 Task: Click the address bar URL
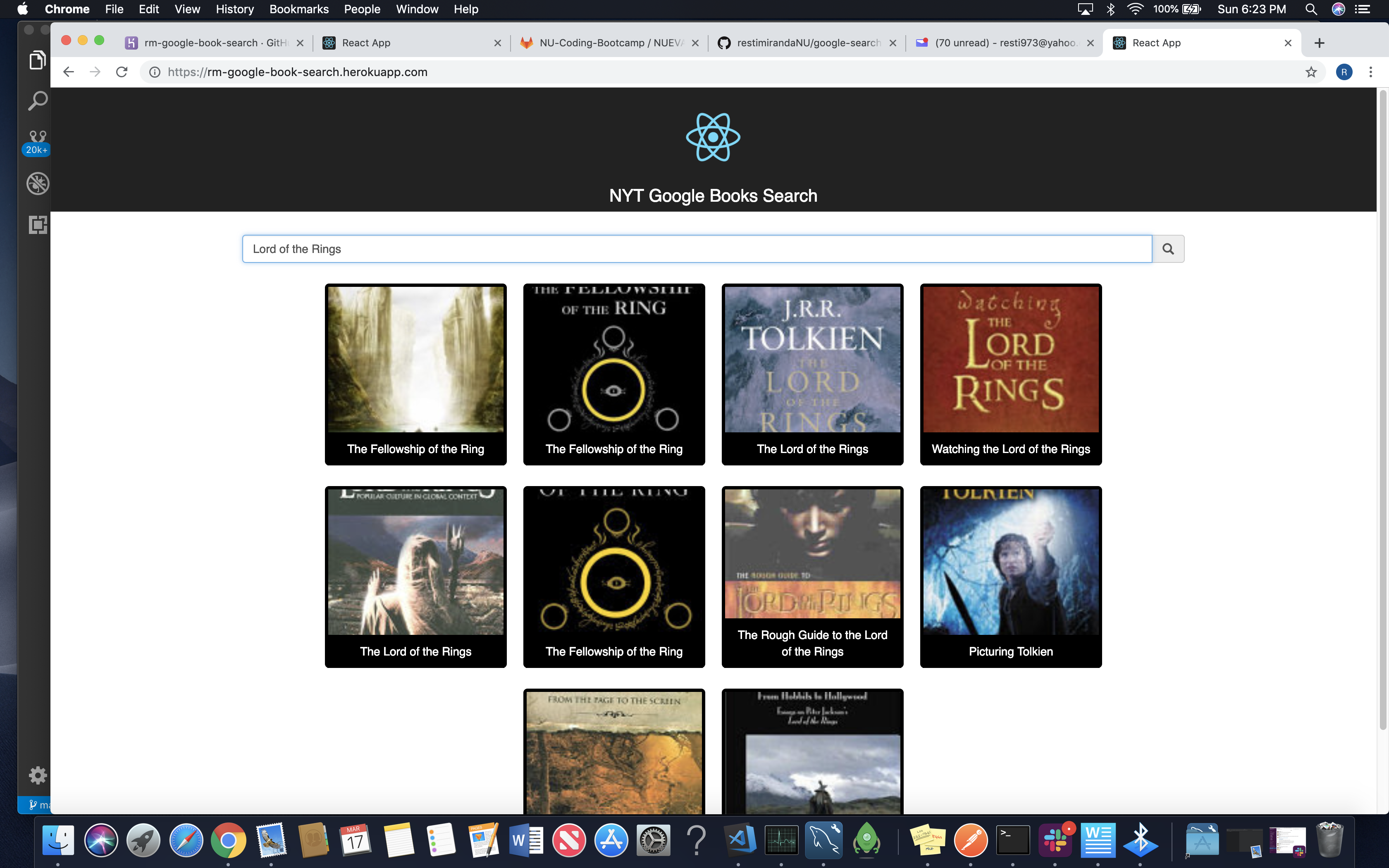click(297, 72)
